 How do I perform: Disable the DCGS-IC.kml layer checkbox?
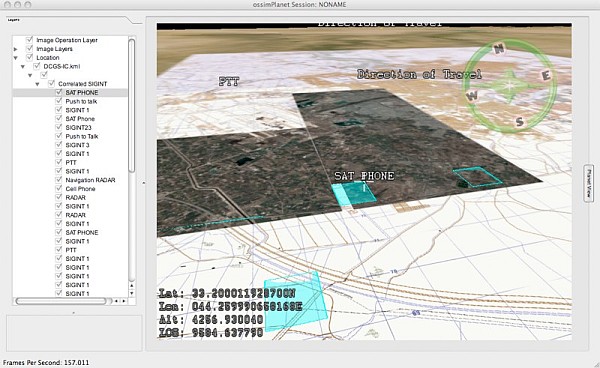(x=36, y=66)
